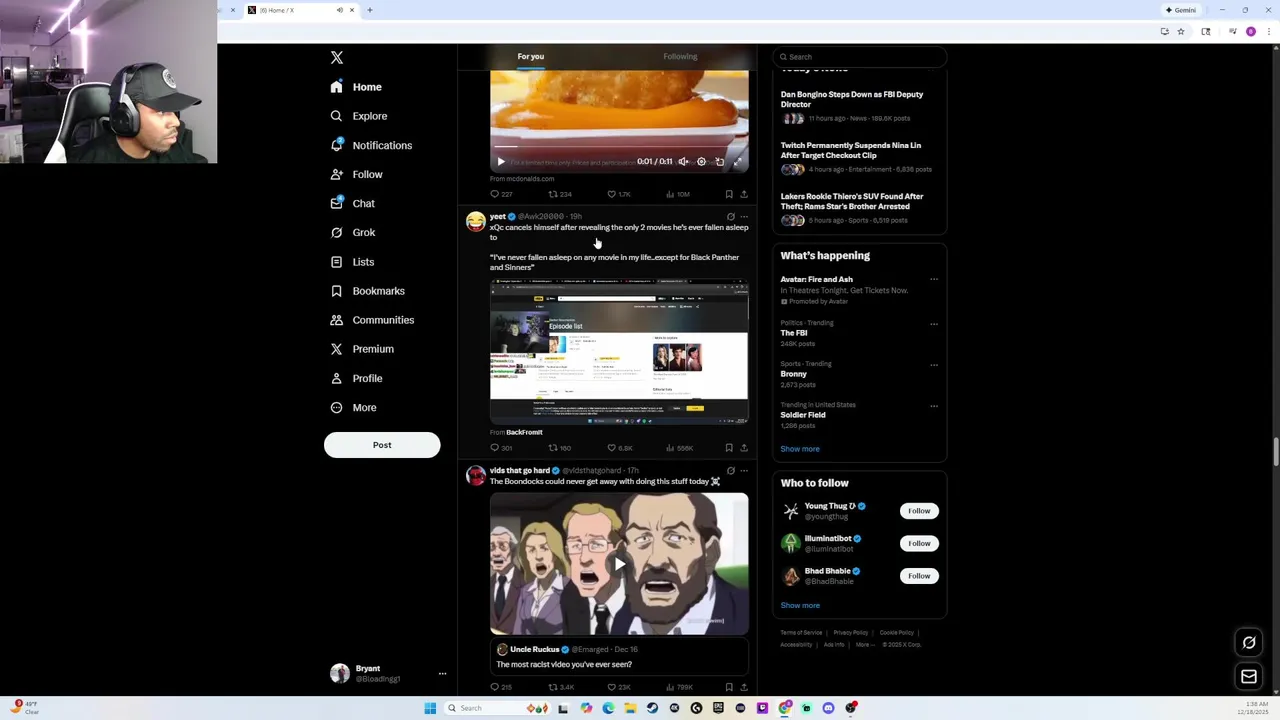Switch to the Following tab
The width and height of the screenshot is (1280, 720).
(680, 56)
